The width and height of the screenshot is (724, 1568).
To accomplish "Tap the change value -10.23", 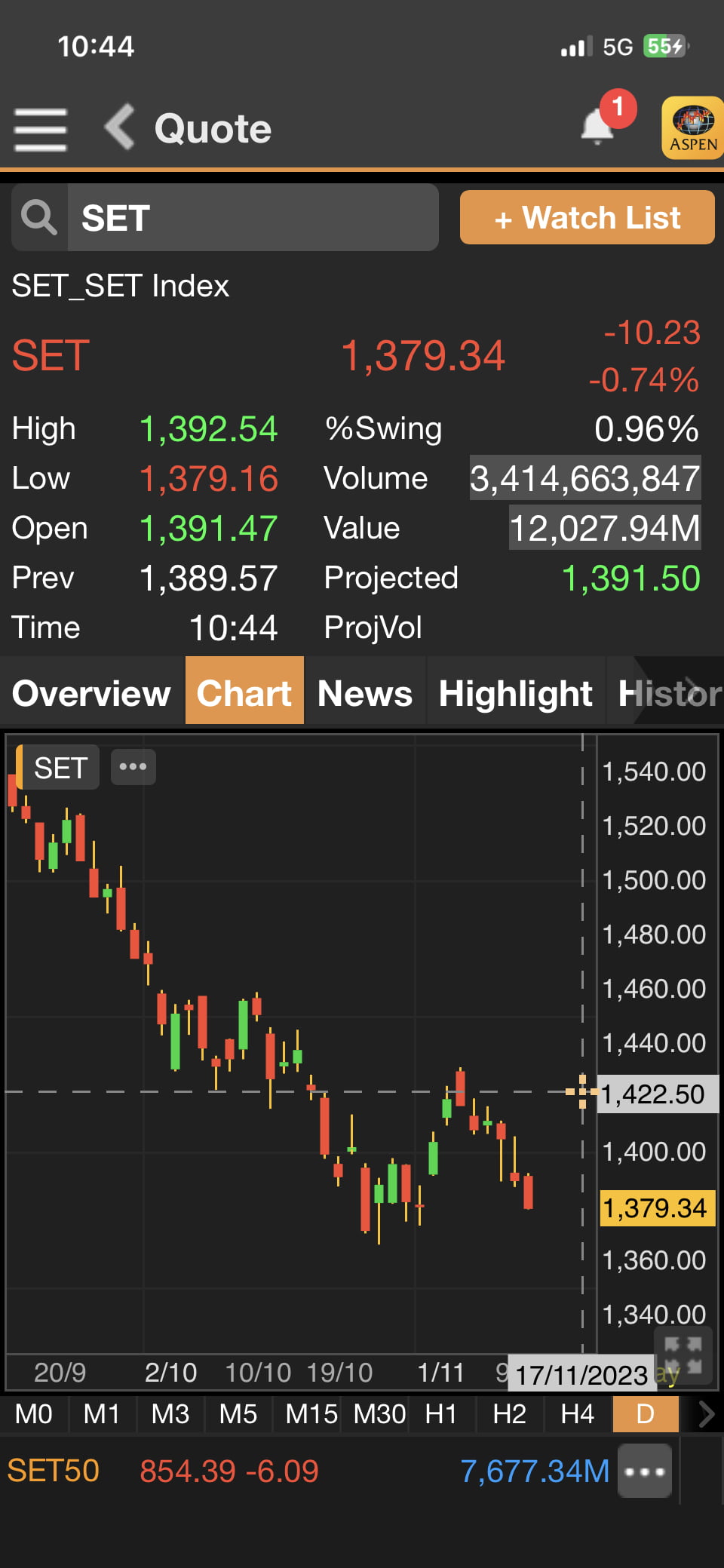I will (652, 333).
